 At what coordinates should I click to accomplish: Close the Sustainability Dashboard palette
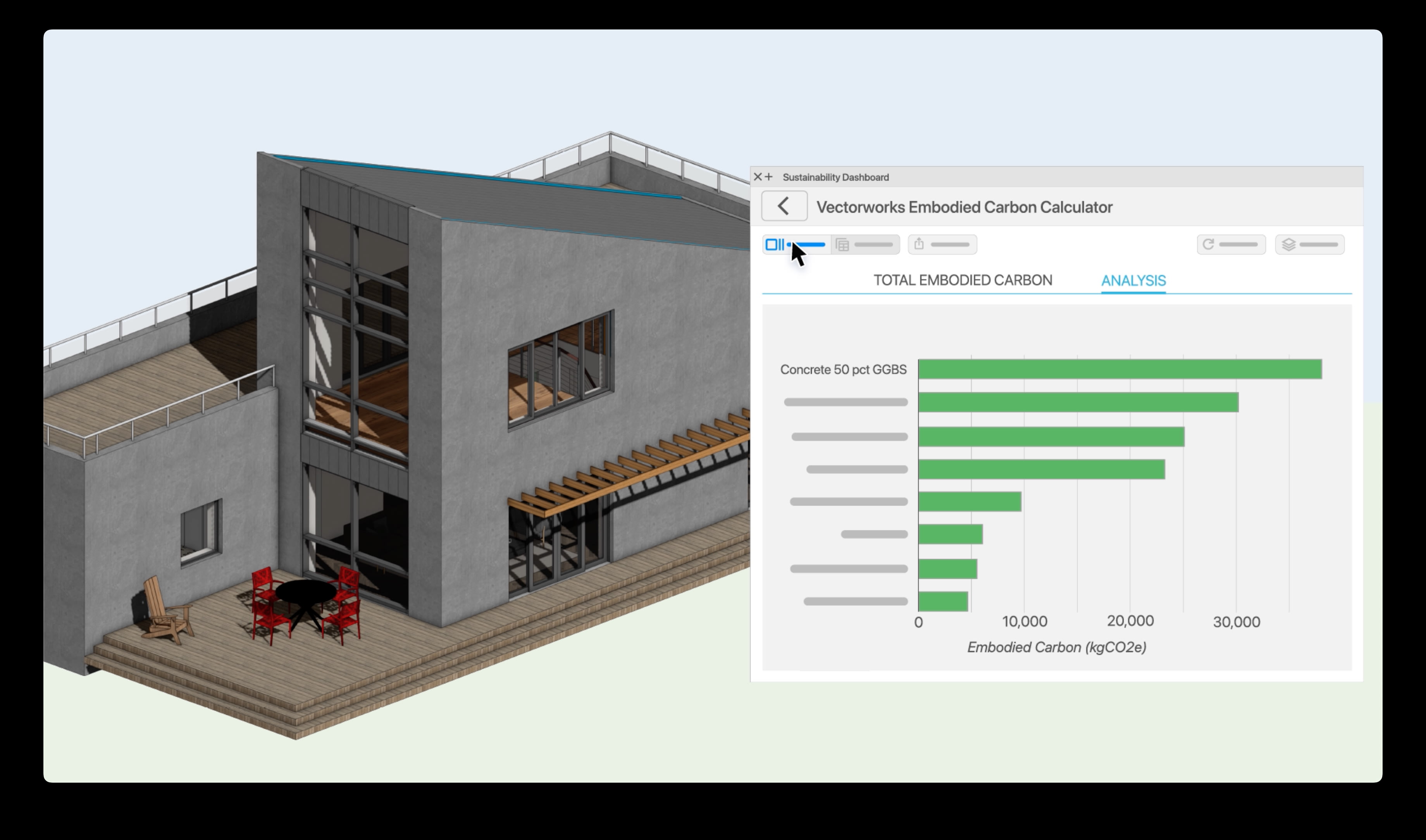pos(758,177)
